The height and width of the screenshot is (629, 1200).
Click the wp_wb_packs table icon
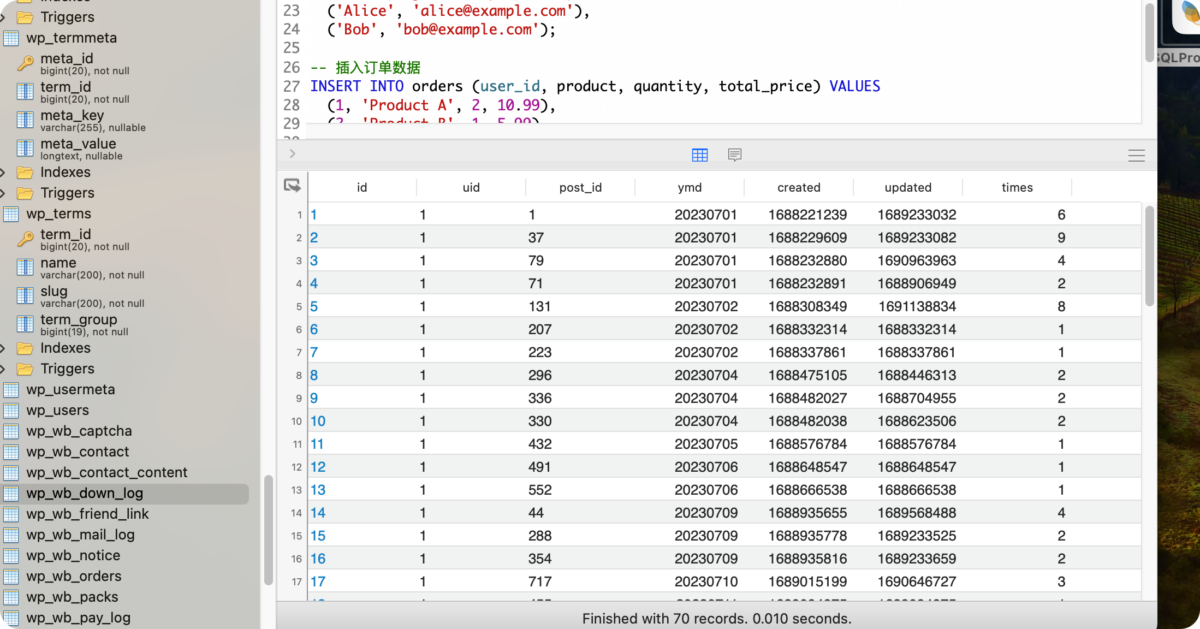(x=11, y=597)
